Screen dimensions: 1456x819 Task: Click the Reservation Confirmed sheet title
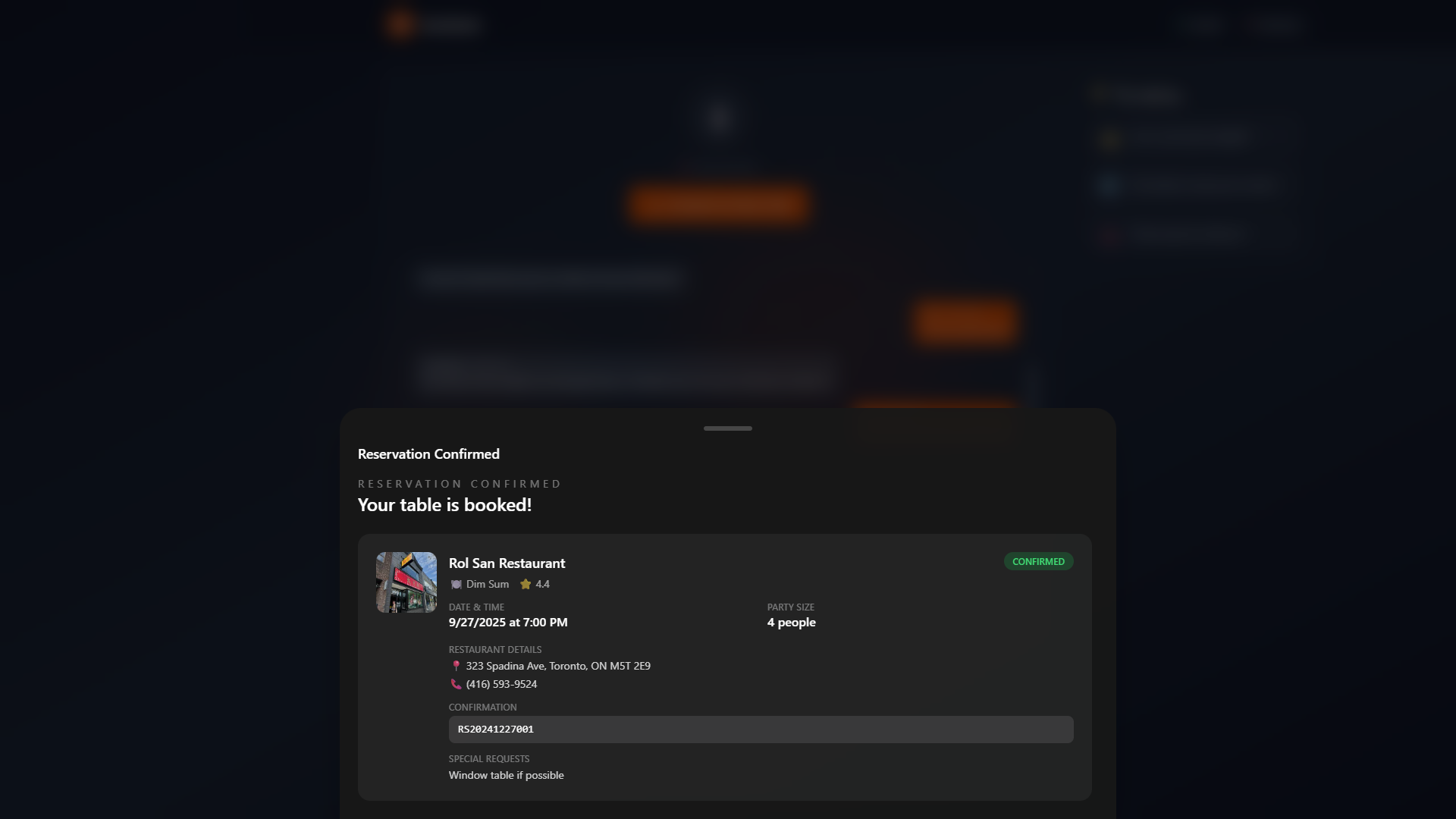click(428, 454)
